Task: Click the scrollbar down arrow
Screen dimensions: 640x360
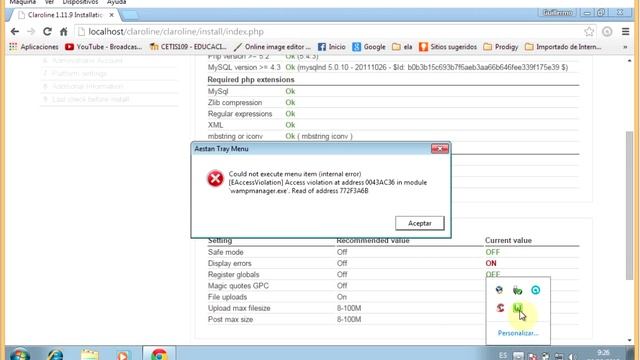Action: click(630, 340)
